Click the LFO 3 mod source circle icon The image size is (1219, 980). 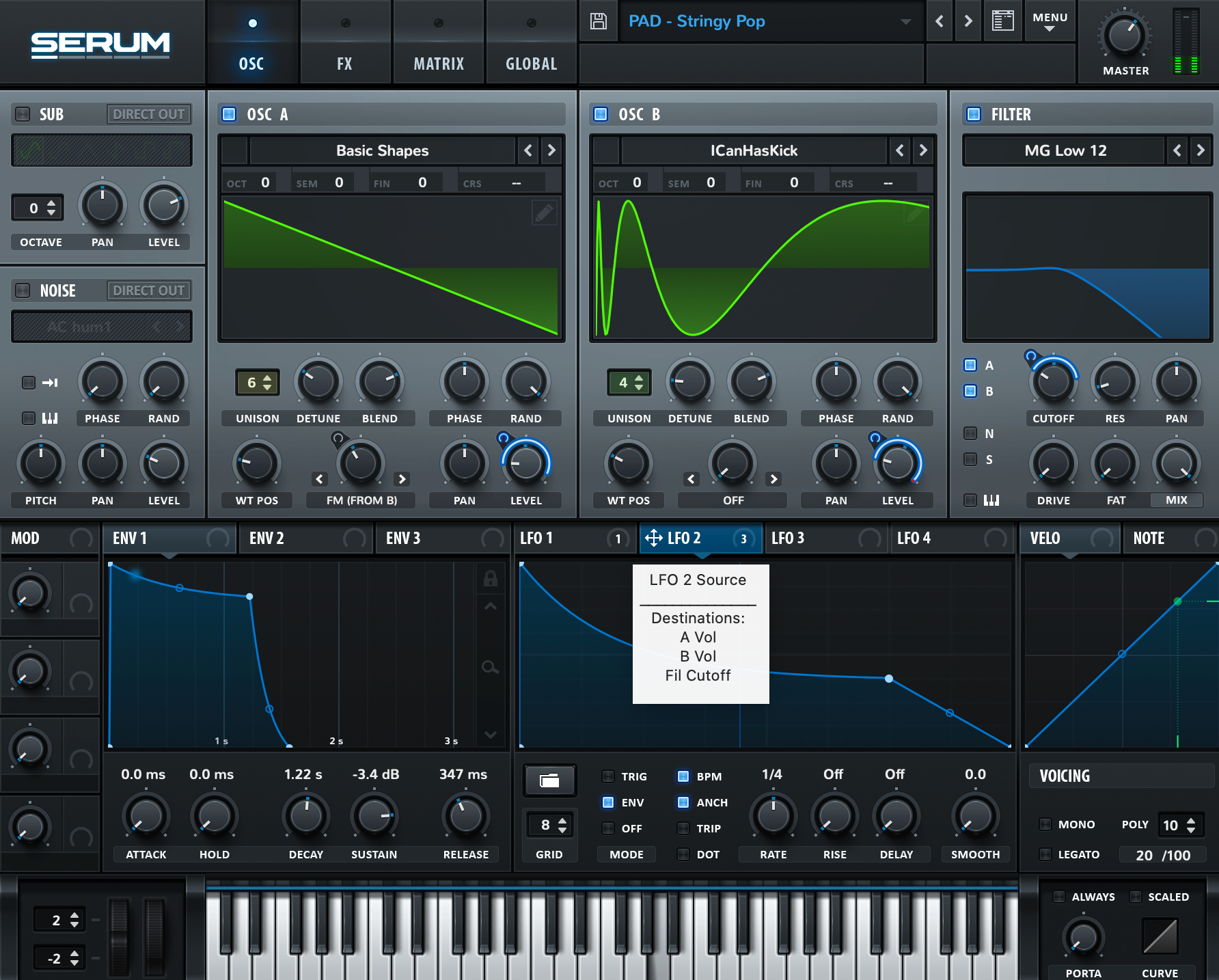point(869,539)
